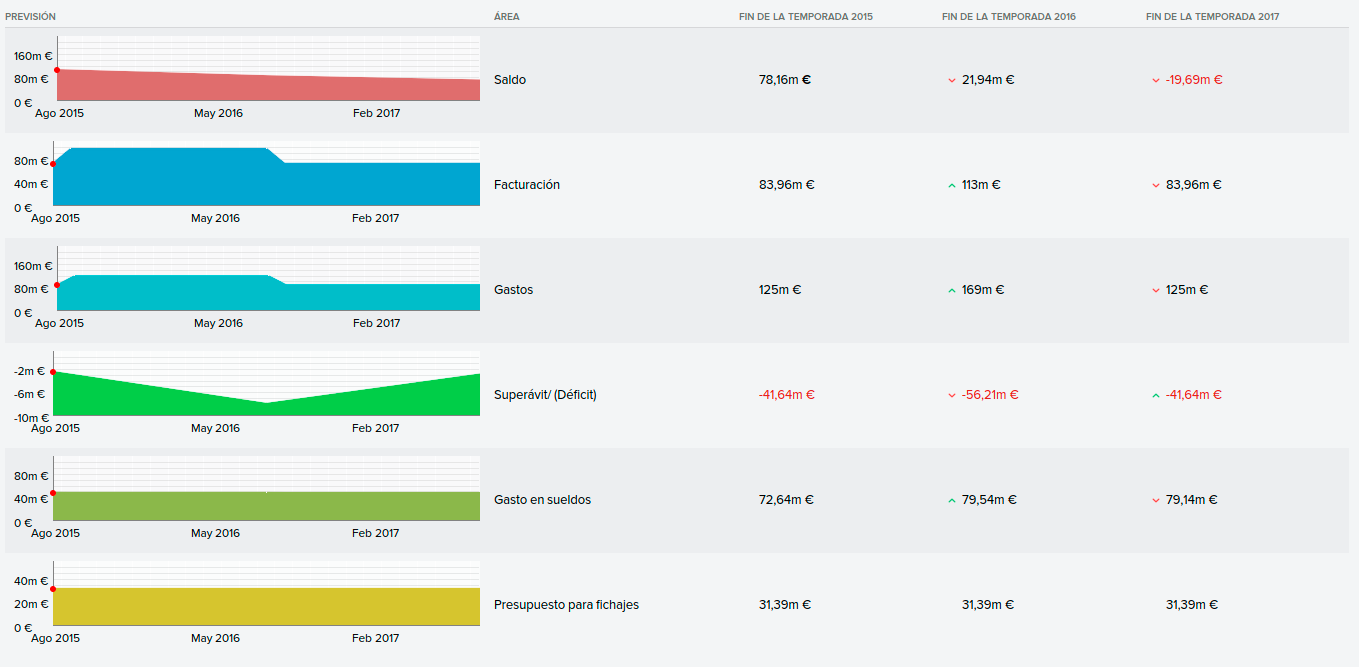Click Saldo 2016 value 21,94m €

pos(988,80)
